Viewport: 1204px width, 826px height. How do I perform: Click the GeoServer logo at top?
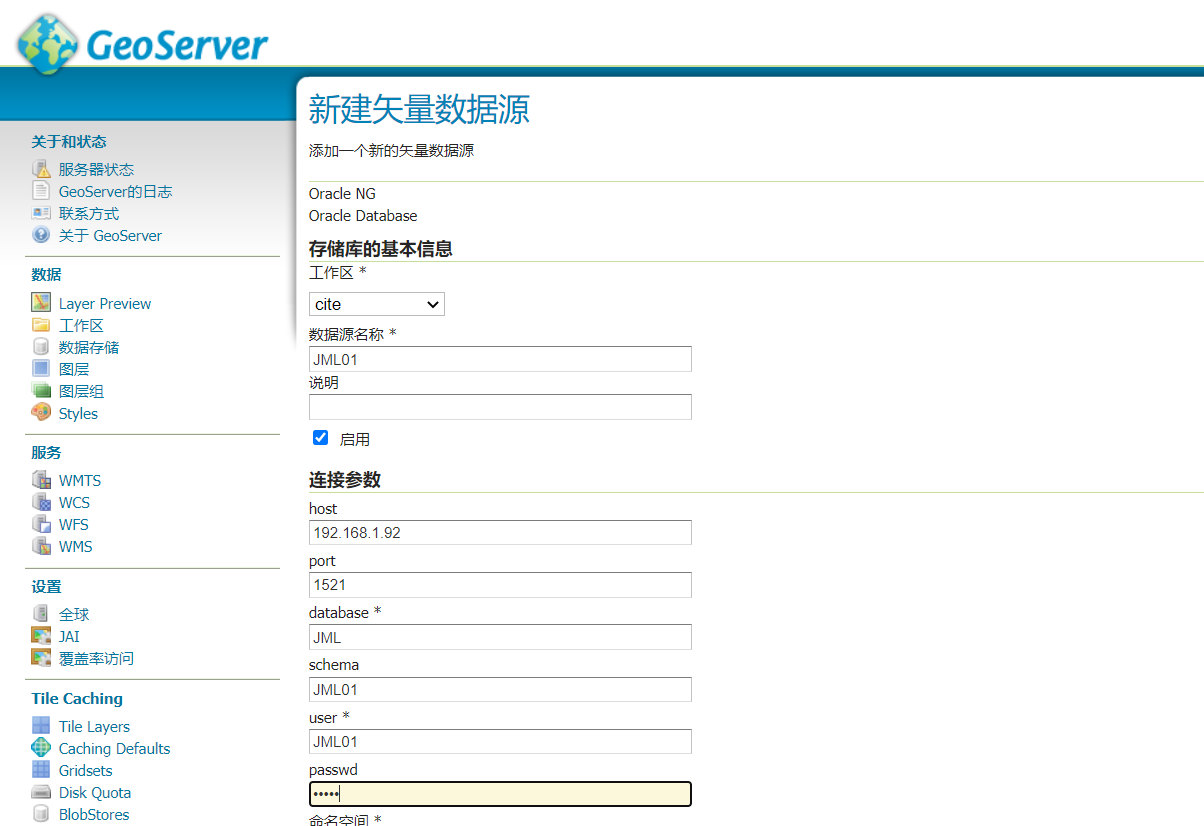coord(143,43)
